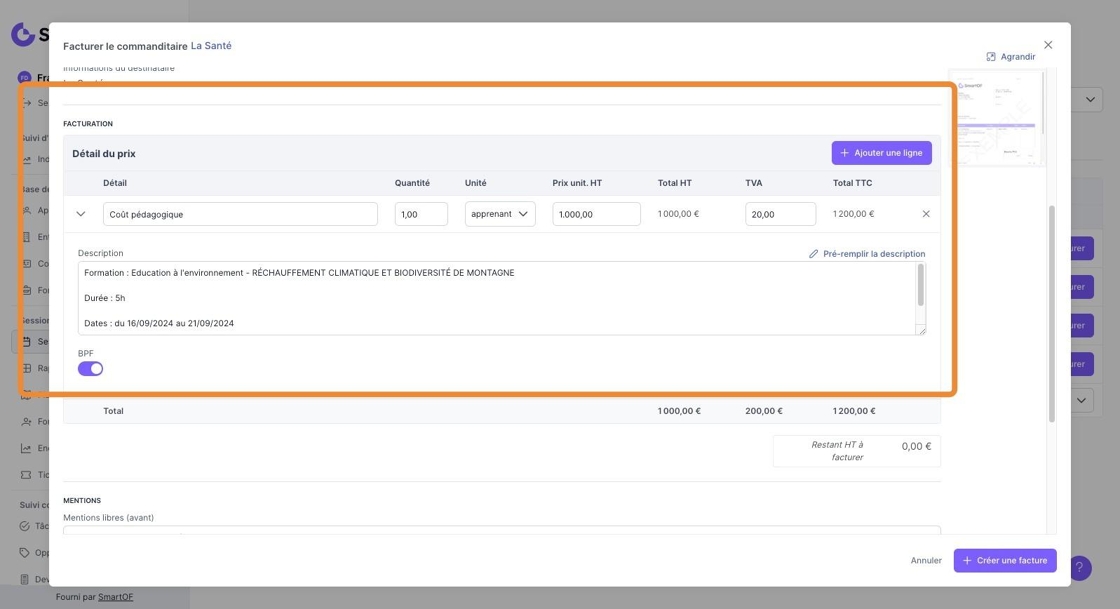Open the help question mark bubble
The image size is (1120, 609).
(1079, 568)
